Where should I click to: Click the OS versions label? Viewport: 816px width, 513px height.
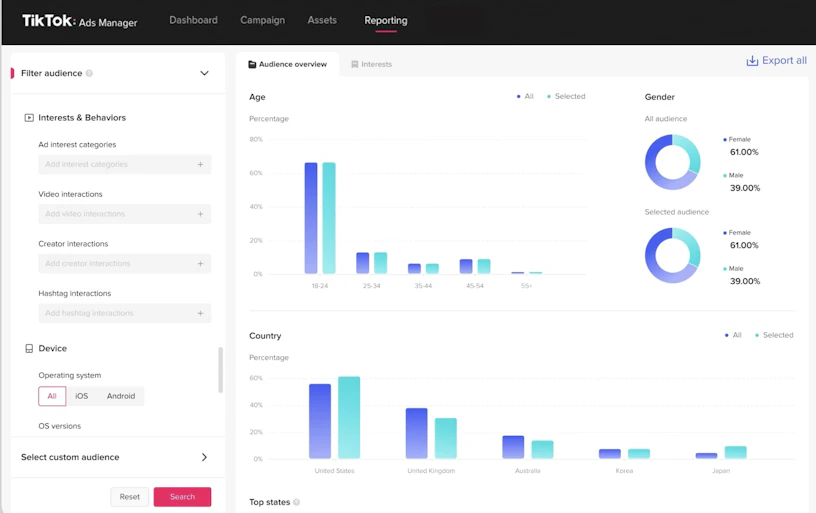click(x=60, y=426)
